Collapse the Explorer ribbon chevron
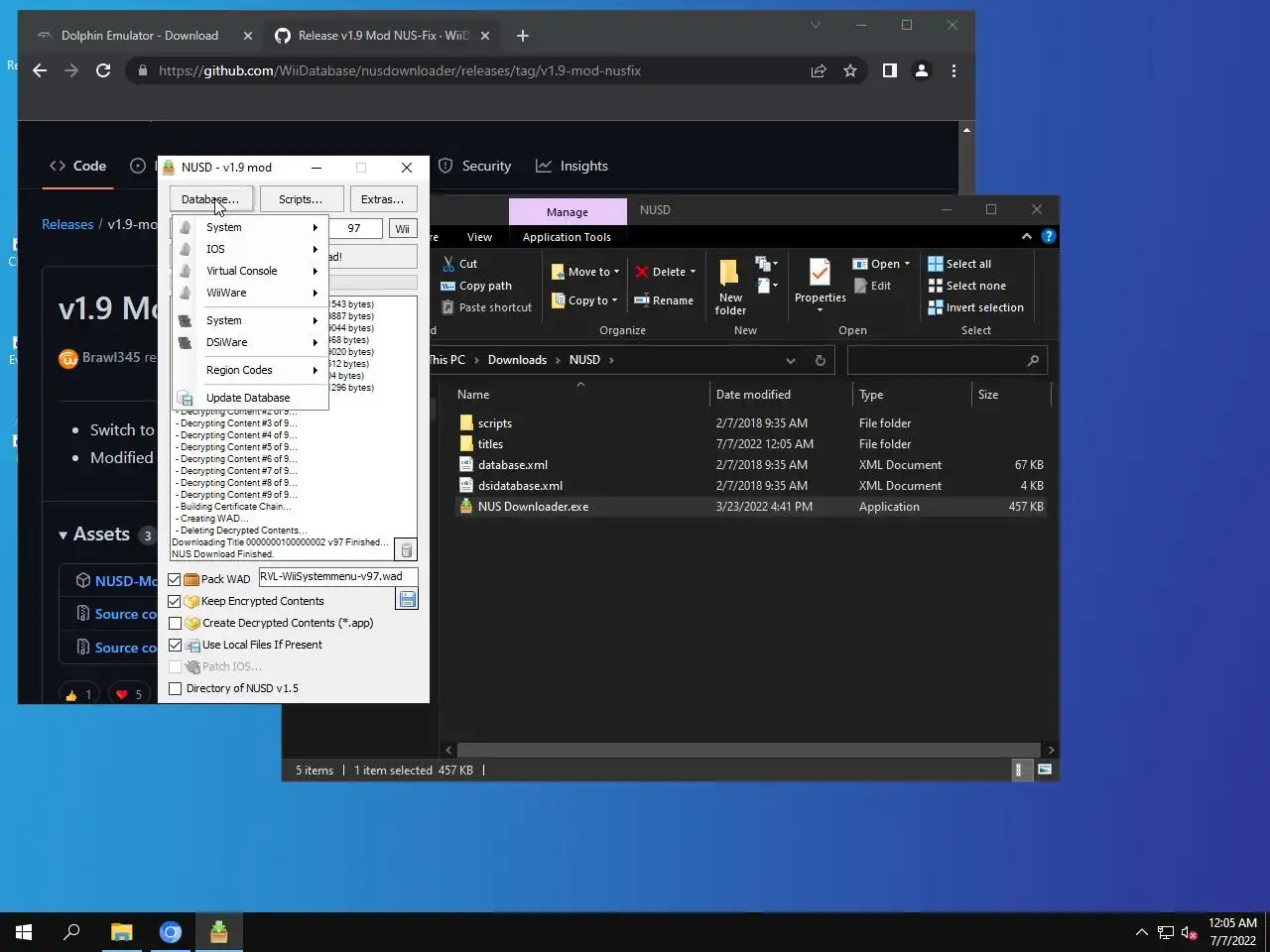The image size is (1270, 952). (1026, 236)
